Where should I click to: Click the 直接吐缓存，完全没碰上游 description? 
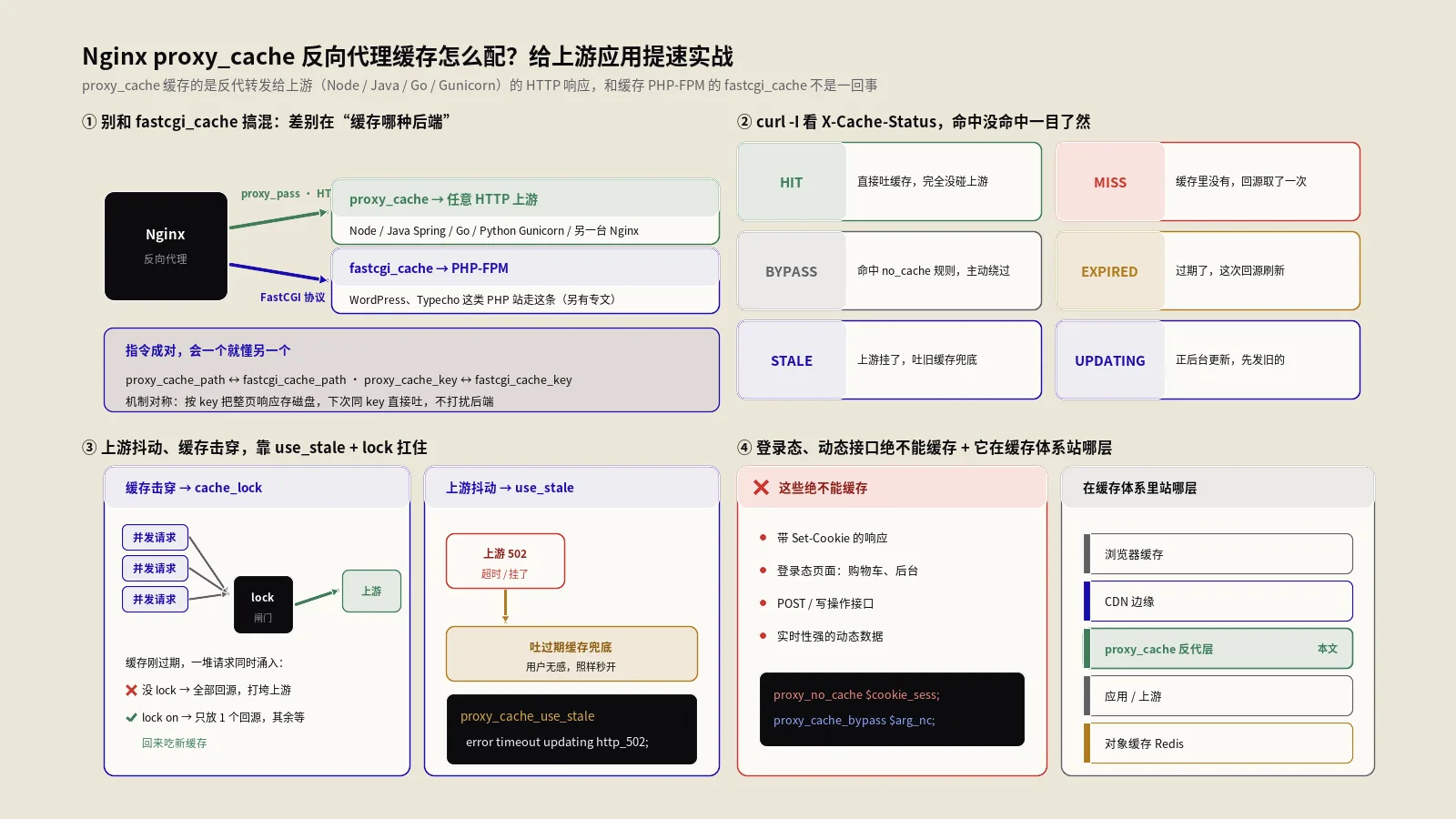point(923,181)
